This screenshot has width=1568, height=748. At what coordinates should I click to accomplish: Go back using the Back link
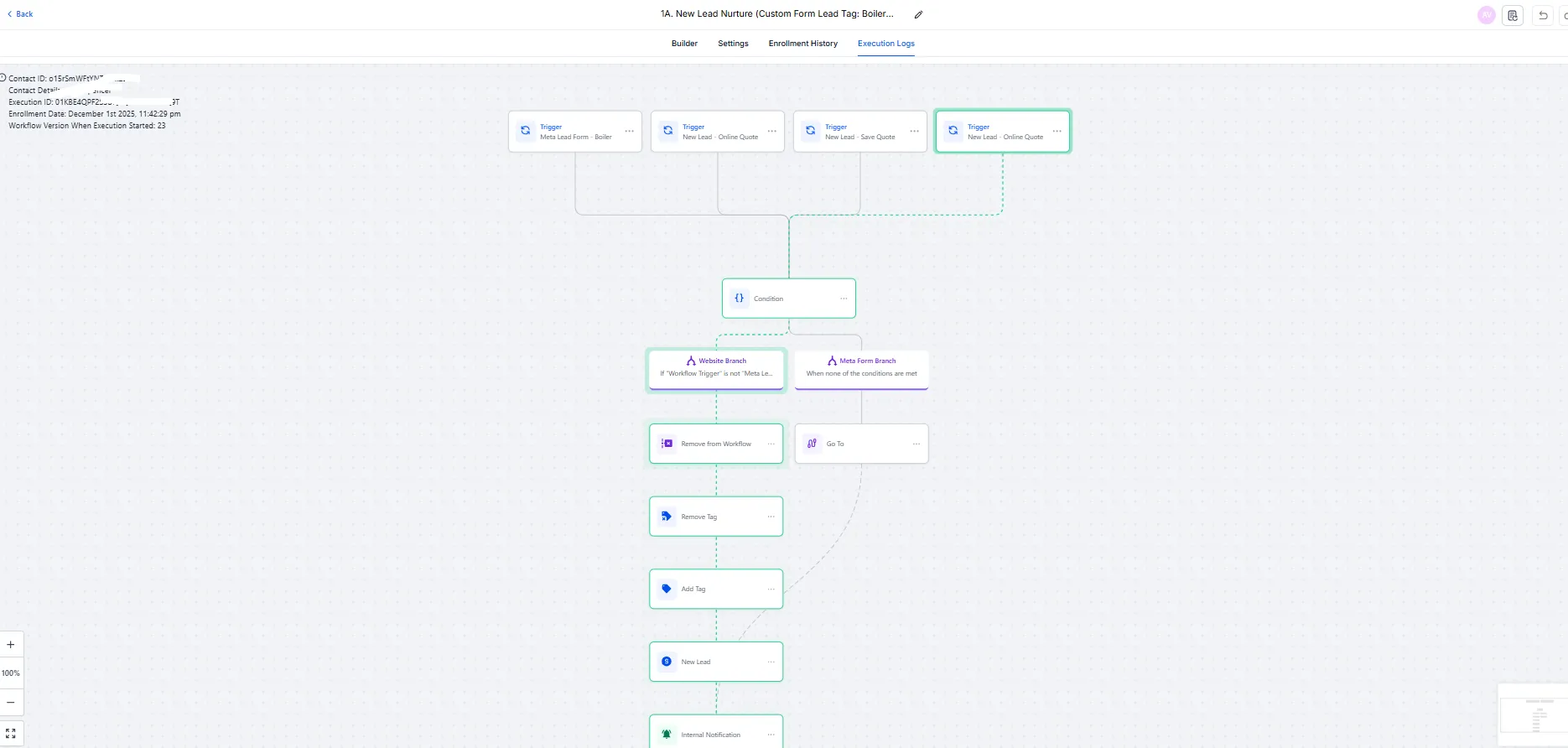pyautogui.click(x=20, y=14)
